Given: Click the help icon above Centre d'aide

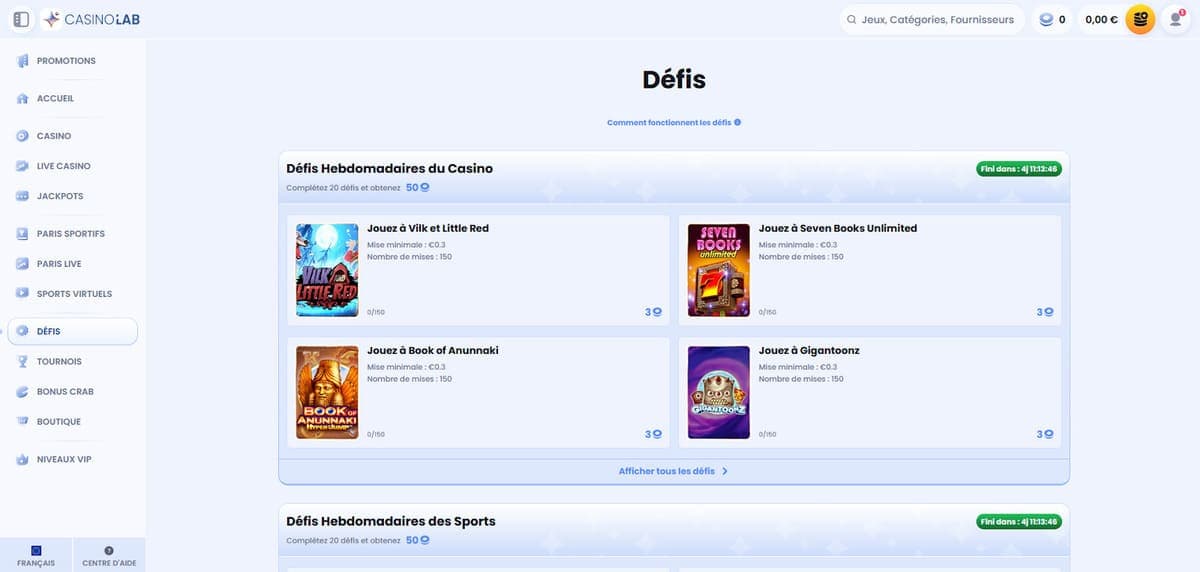Looking at the screenshot, I should [x=109, y=550].
